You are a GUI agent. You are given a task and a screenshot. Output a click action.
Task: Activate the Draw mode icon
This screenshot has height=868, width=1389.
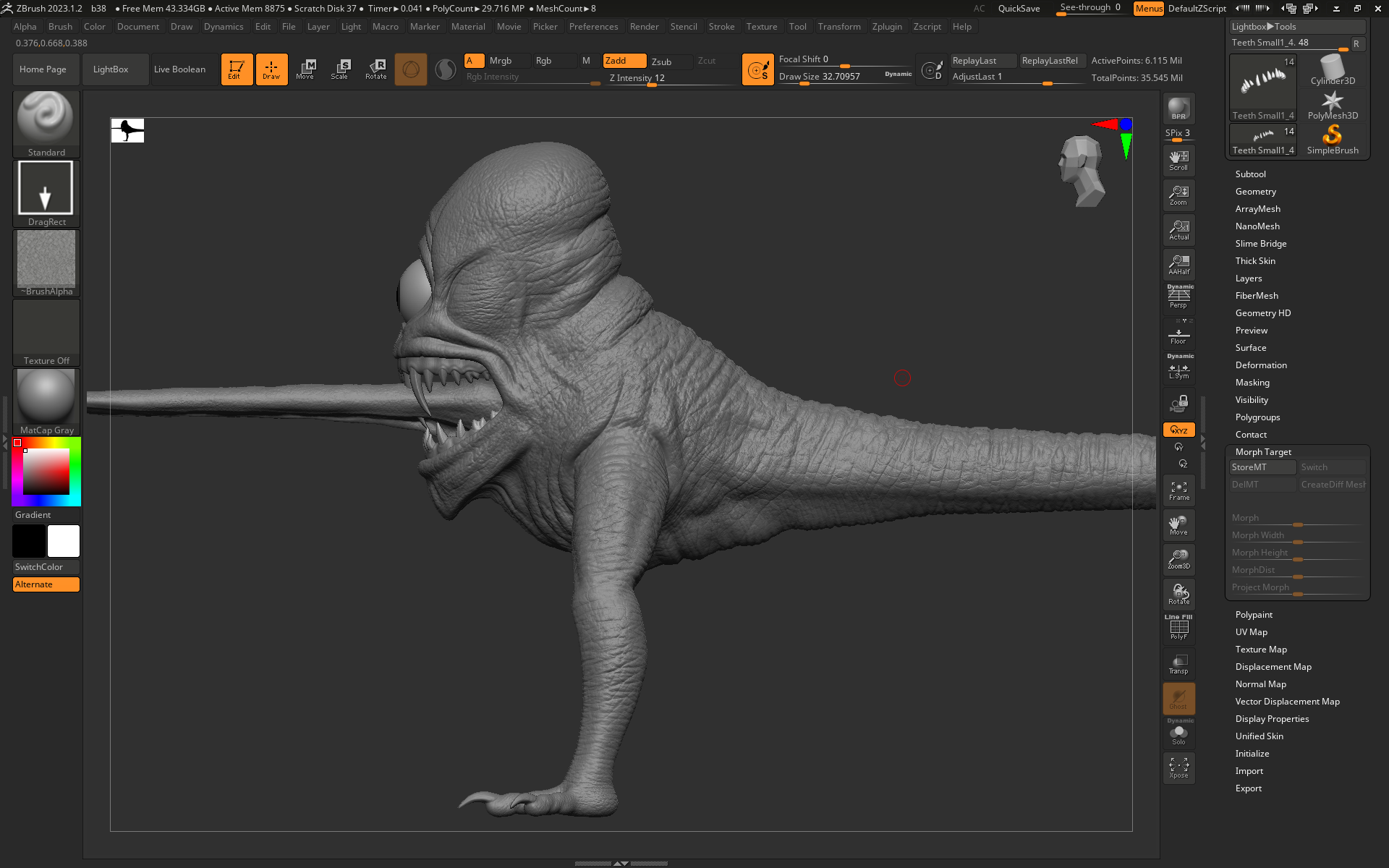pyautogui.click(x=271, y=69)
